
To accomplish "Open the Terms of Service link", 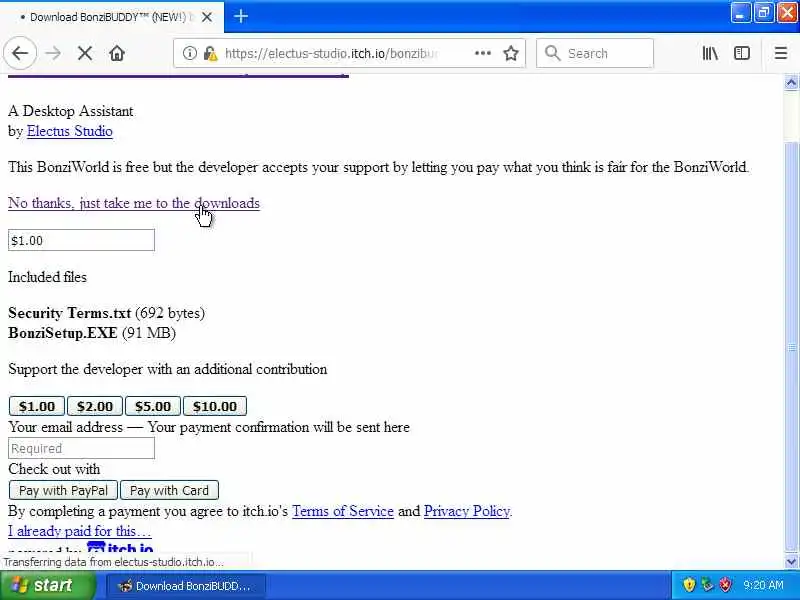I will (342, 511).
